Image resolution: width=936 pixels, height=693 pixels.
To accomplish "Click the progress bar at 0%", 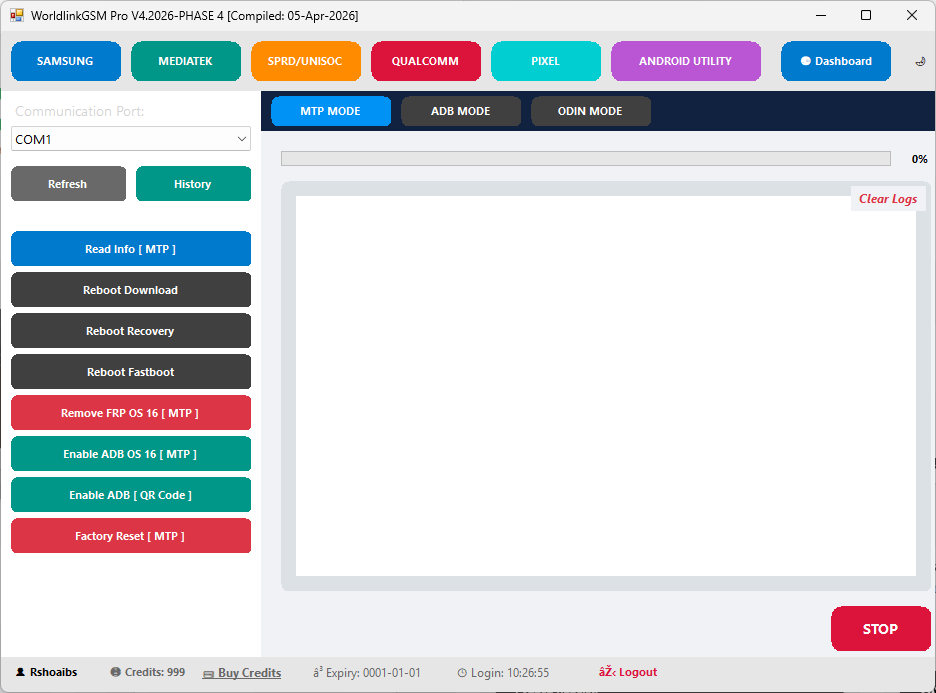I will 585,158.
